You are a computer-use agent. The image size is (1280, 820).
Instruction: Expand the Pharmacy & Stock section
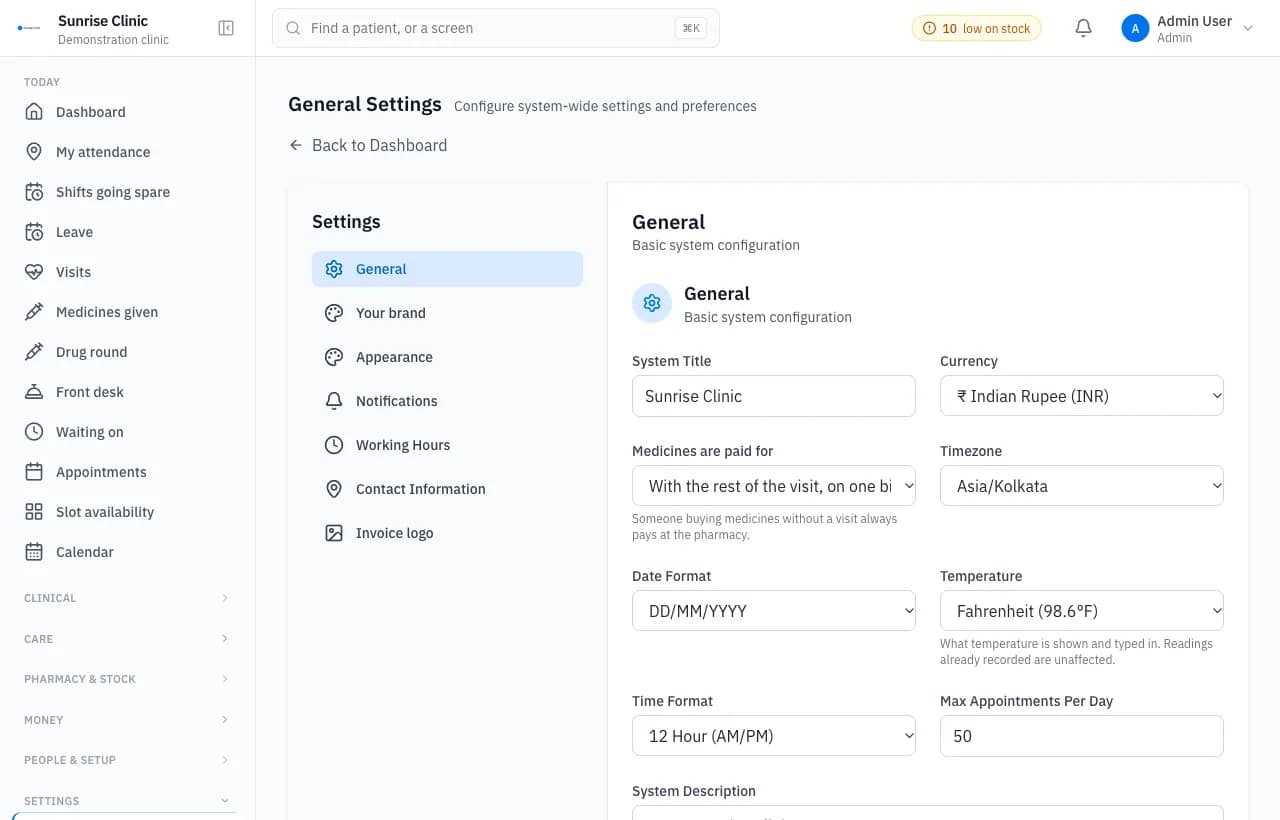coord(127,679)
